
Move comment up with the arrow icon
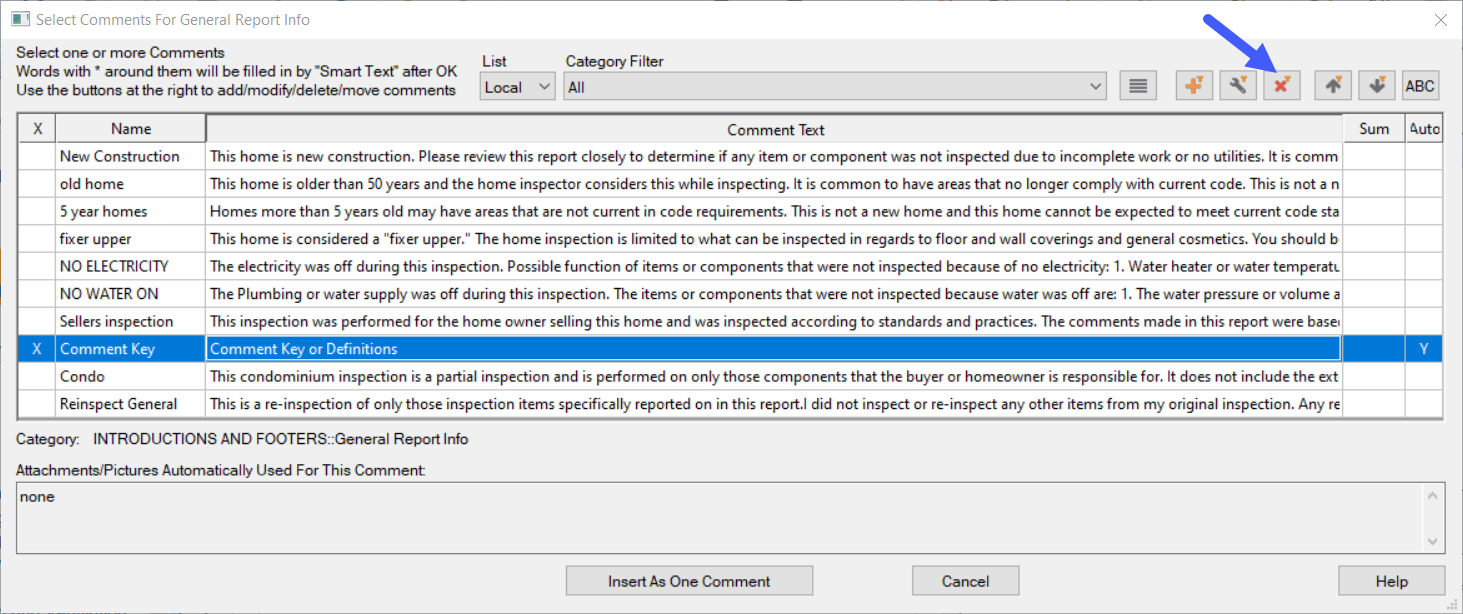pos(1333,86)
